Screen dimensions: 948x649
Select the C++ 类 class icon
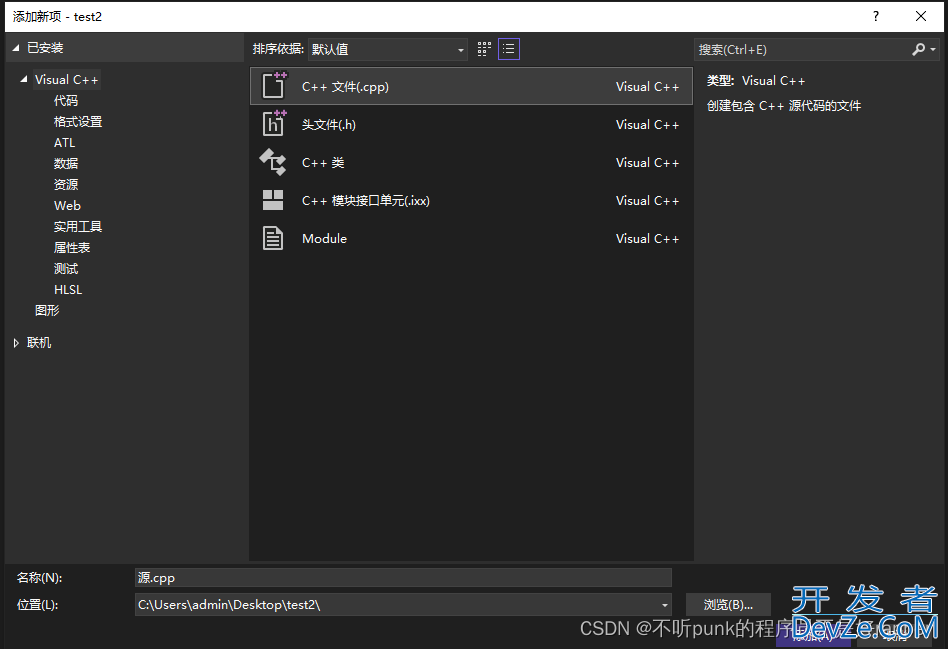point(273,162)
